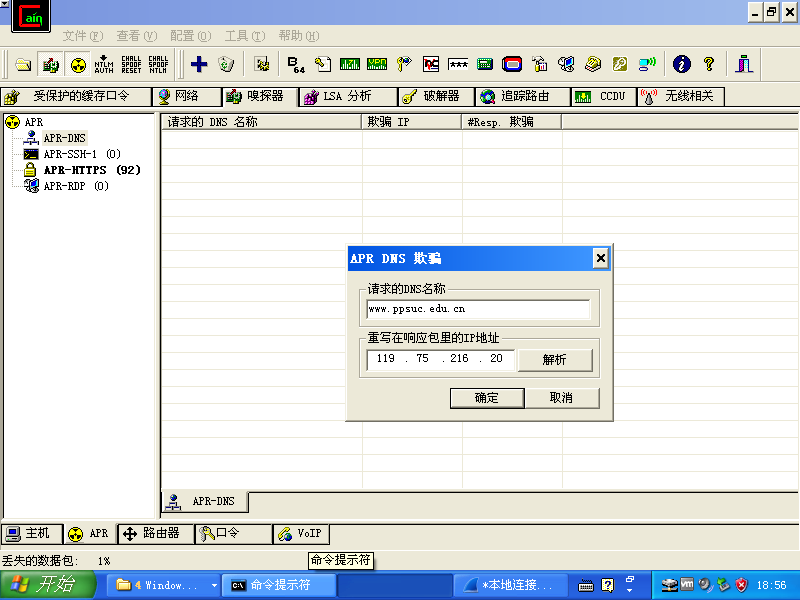Switch to the 破解器 tab
The image size is (800, 600).
(436, 96)
